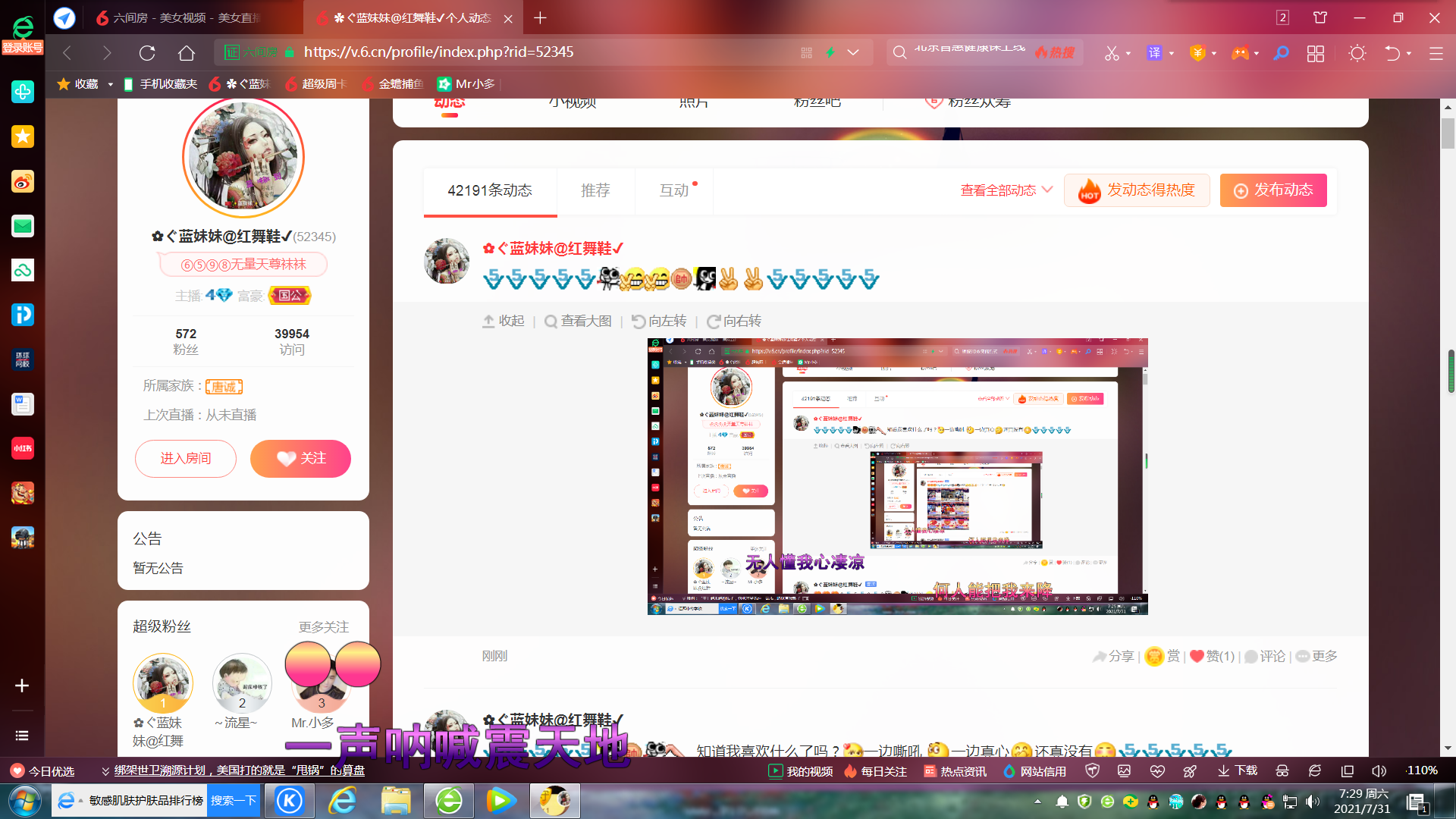Select the 42191条动态 tab
The image size is (1456, 819).
pos(490,190)
